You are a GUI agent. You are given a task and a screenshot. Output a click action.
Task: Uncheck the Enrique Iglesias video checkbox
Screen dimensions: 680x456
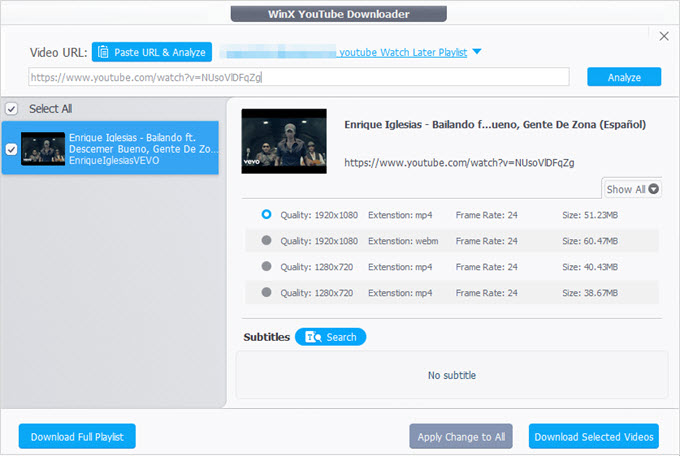pos(12,149)
